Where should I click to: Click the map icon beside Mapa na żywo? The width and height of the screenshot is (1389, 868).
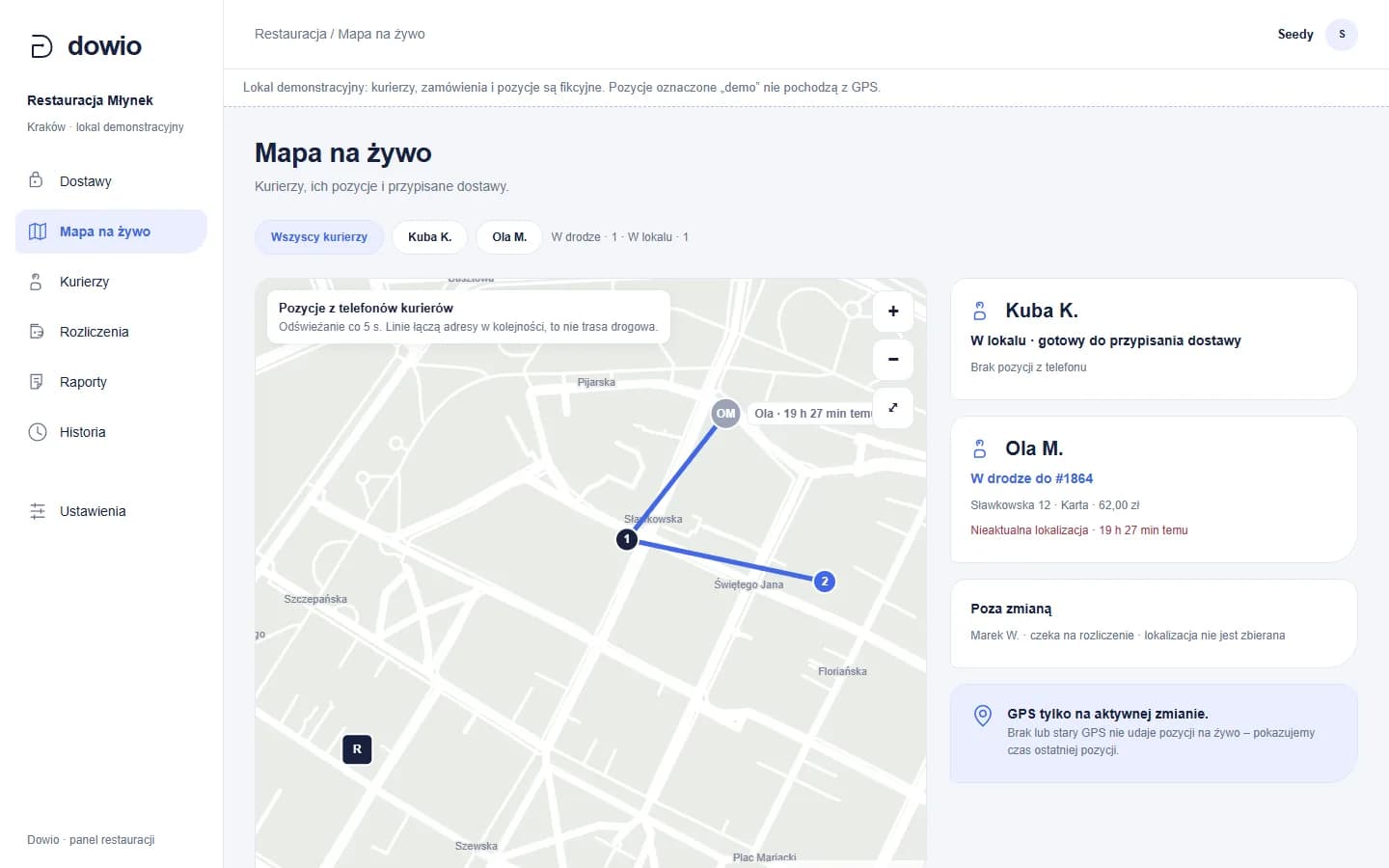38,231
